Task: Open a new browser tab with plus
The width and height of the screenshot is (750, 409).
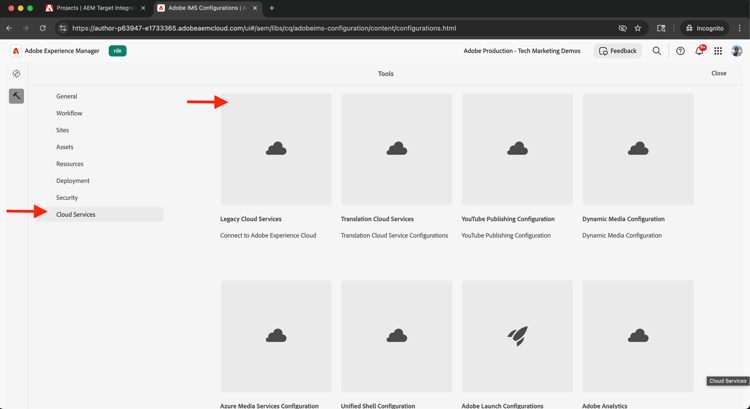Action: point(272,8)
